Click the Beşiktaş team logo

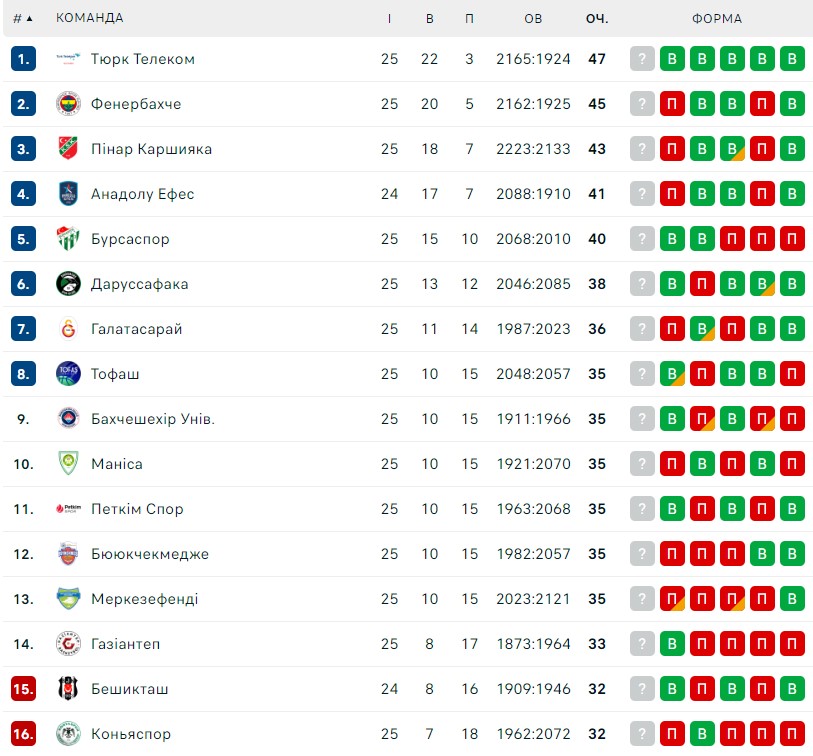tap(68, 689)
